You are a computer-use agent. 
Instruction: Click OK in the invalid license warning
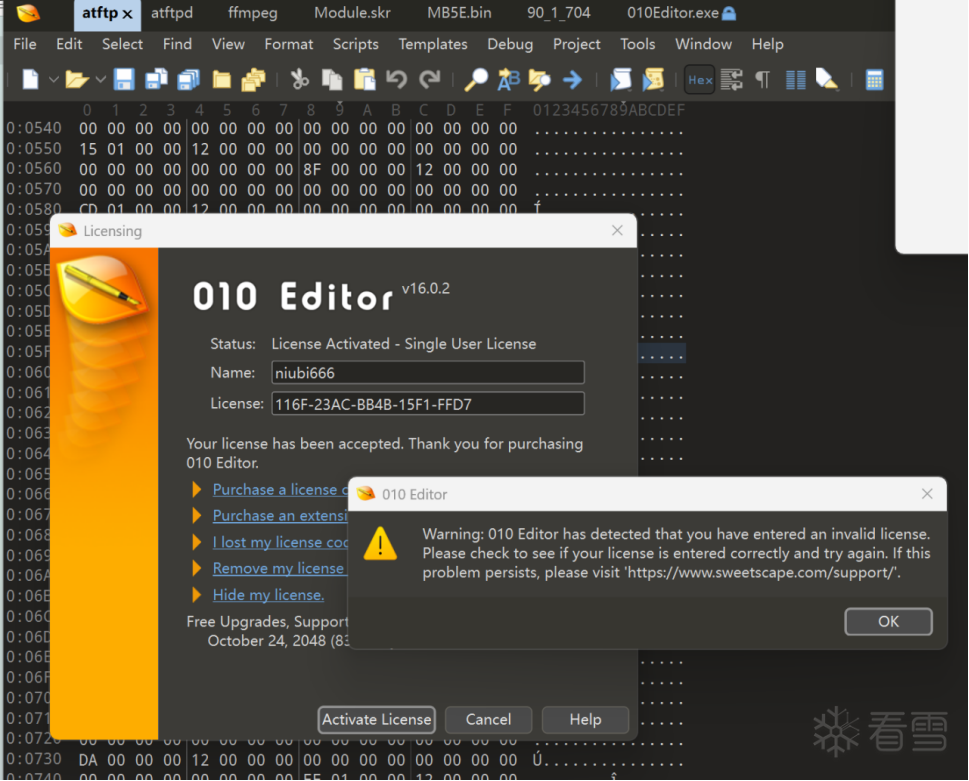click(x=888, y=622)
